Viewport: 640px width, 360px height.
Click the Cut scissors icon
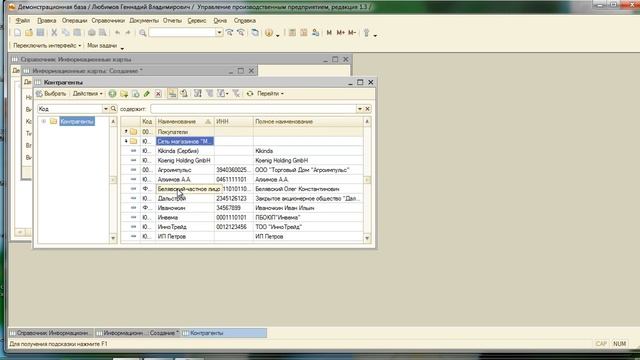(54, 33)
